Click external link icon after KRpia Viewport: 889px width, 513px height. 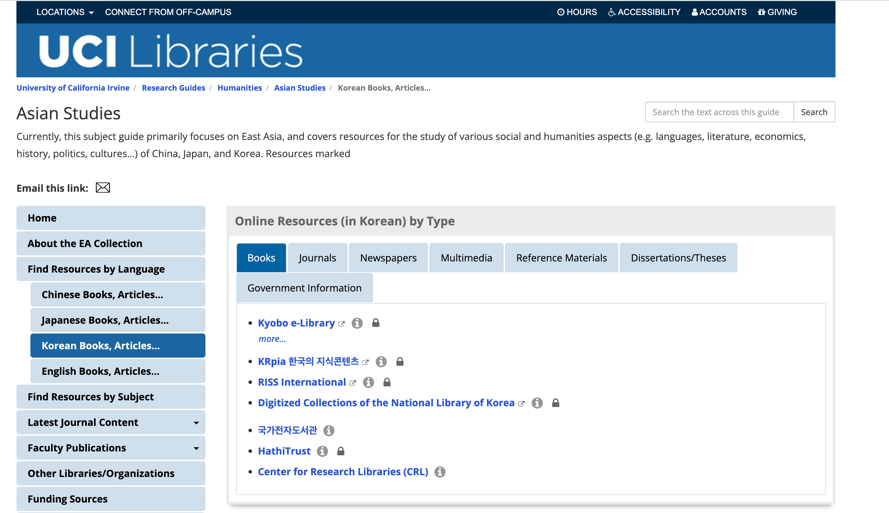tap(365, 362)
